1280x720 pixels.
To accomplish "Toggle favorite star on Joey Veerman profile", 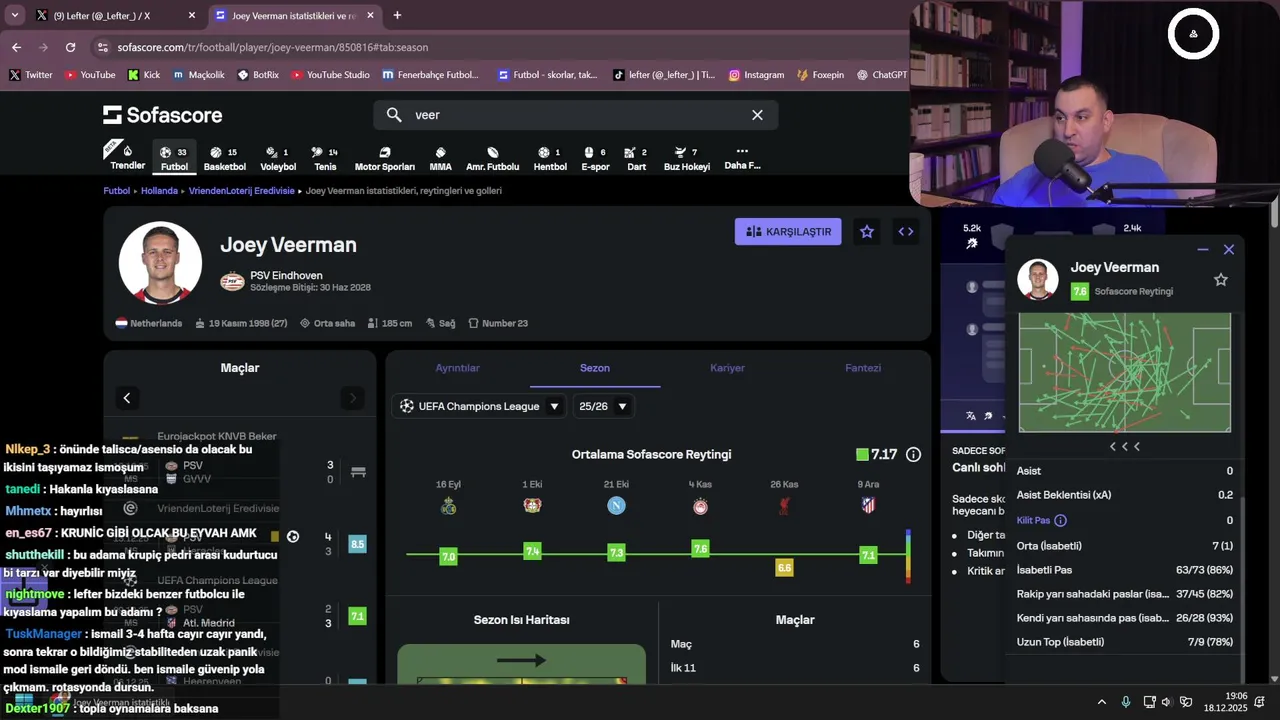I will pyautogui.click(x=867, y=232).
